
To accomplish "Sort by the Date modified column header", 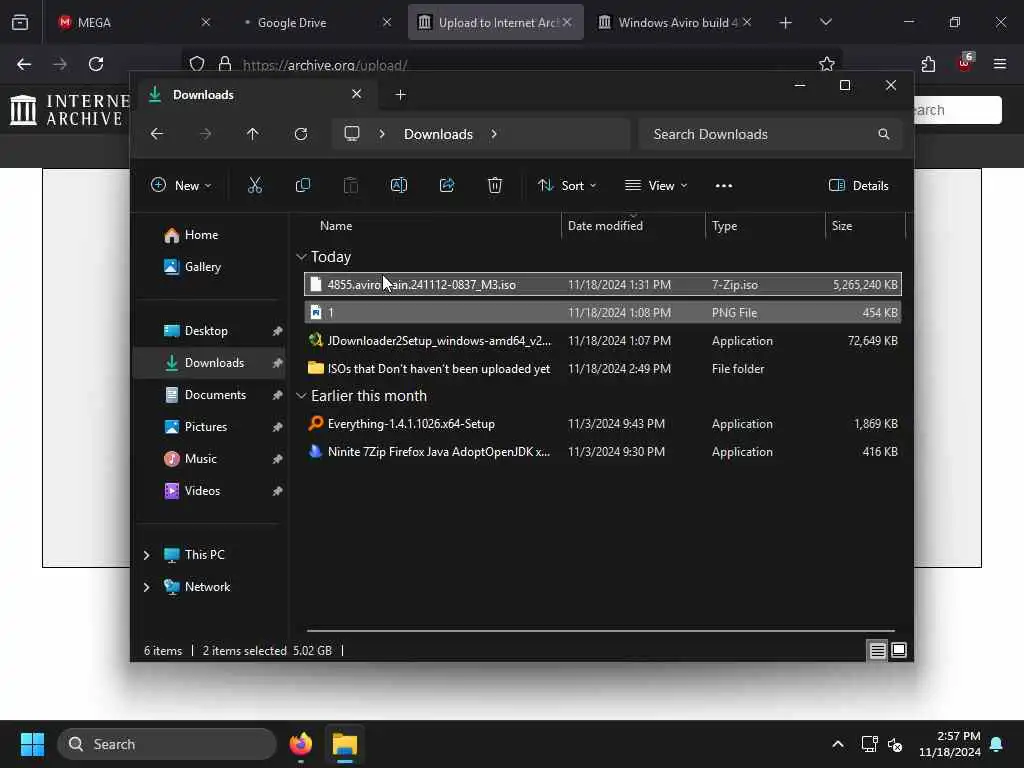I will click(x=633, y=226).
